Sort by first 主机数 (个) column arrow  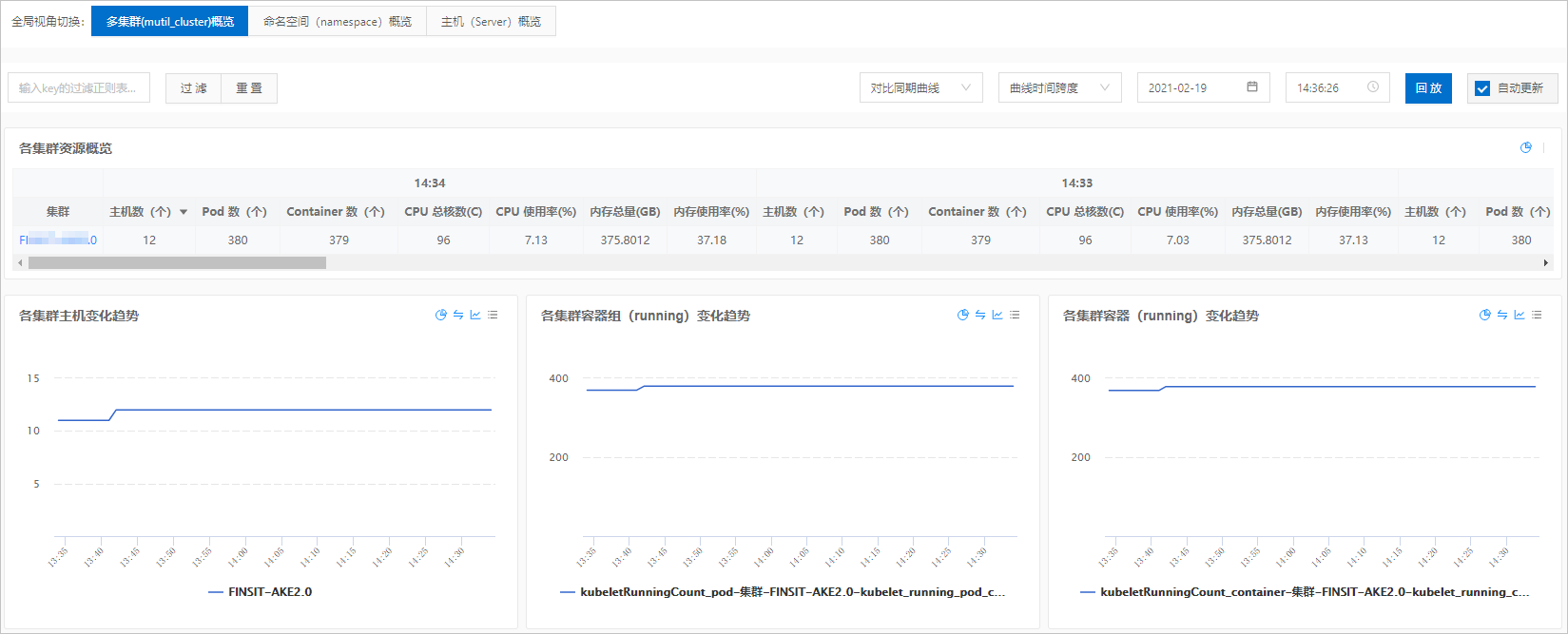tap(184, 212)
